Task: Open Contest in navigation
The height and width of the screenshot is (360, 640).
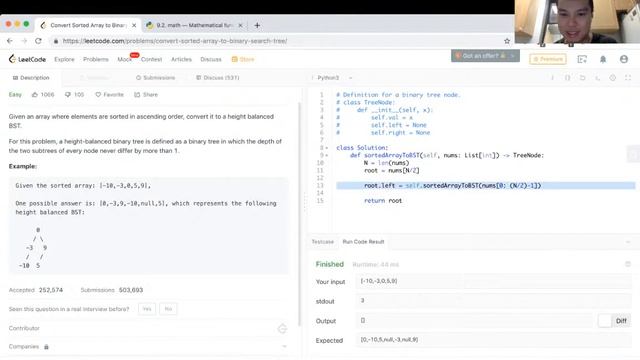Action: [x=151, y=59]
